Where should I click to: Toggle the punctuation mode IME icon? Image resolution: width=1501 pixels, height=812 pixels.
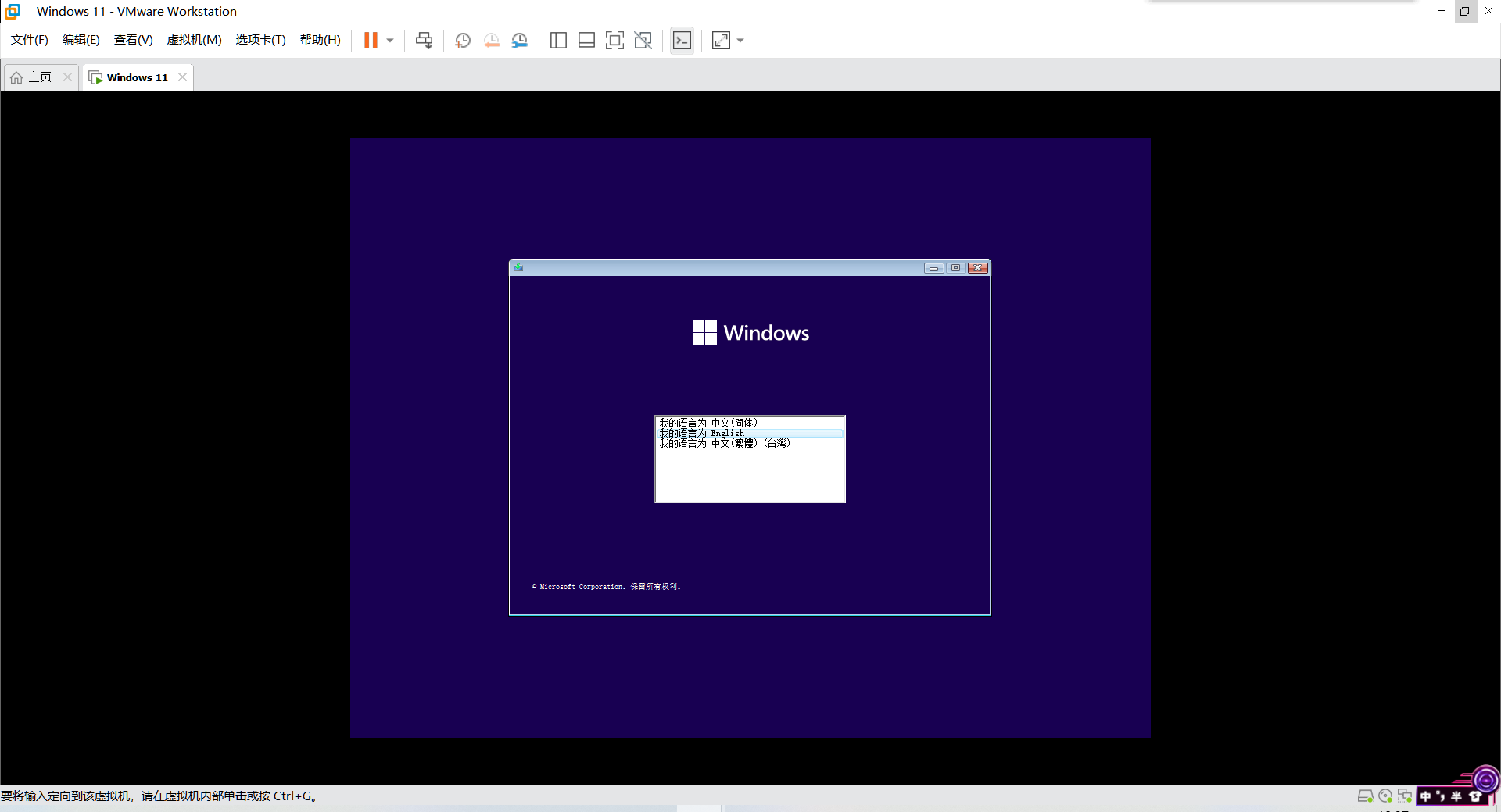click(x=1441, y=796)
